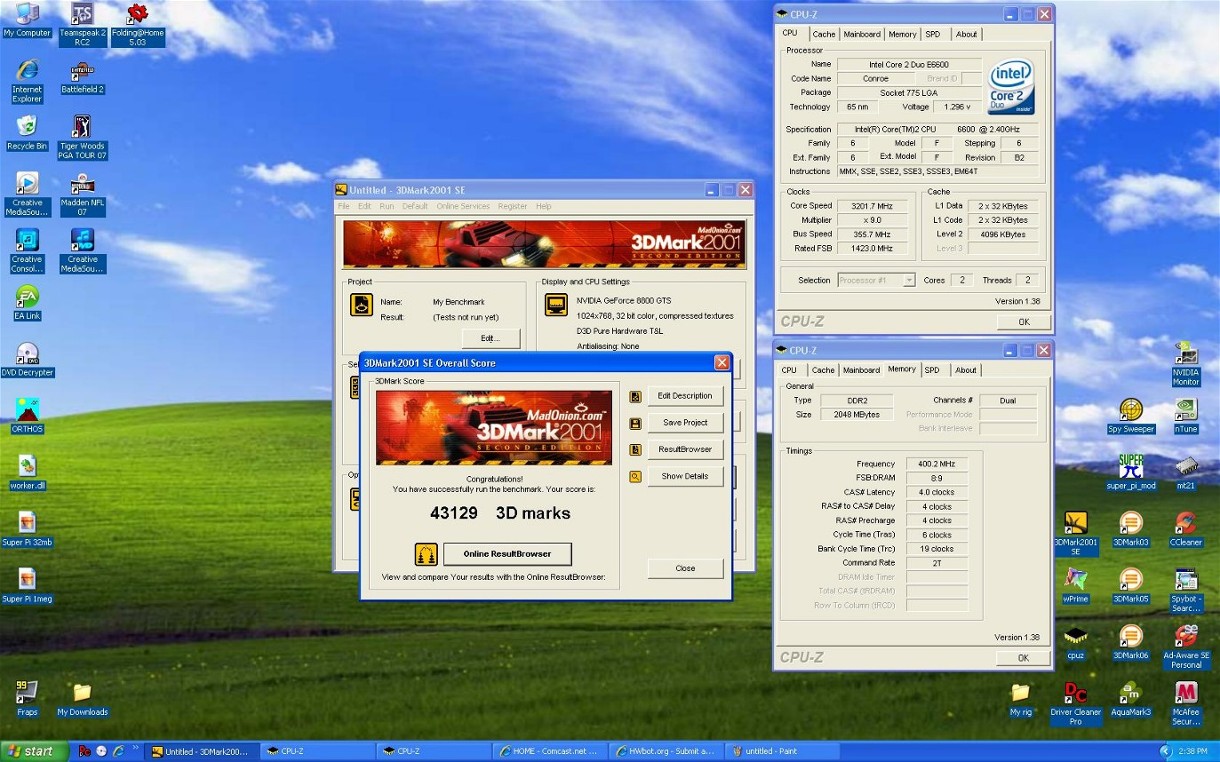Select the CCleaner desktop icon
Viewport: 1220px width, 762px height.
tap(1186, 529)
